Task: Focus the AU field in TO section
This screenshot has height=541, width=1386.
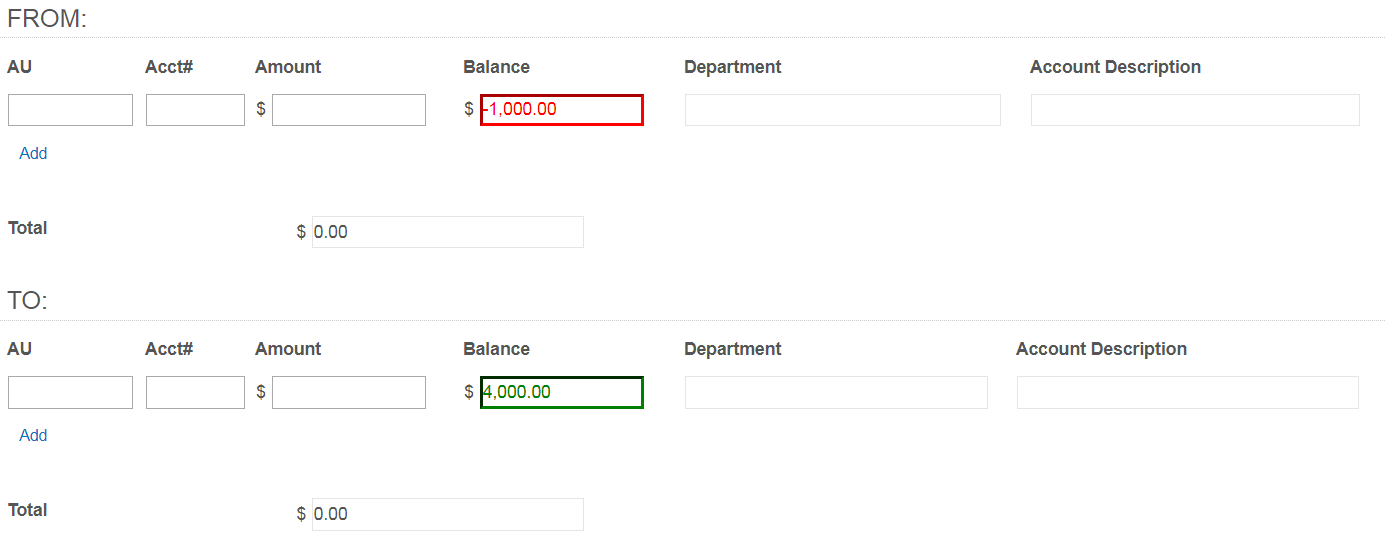Action: pos(70,392)
